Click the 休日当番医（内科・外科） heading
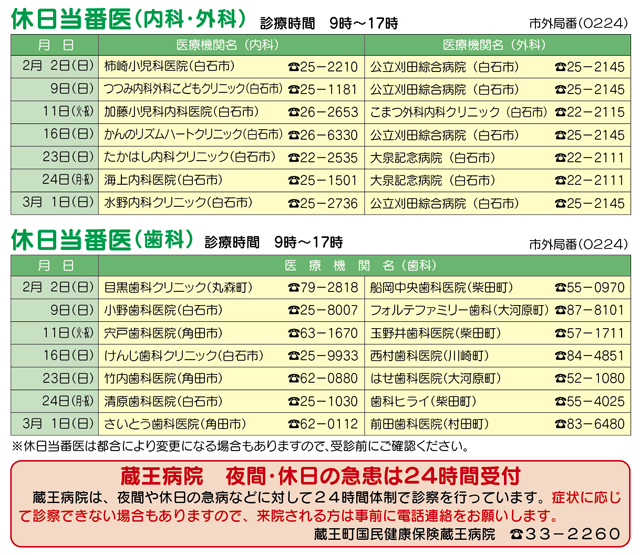The height and width of the screenshot is (555, 640). point(129,17)
